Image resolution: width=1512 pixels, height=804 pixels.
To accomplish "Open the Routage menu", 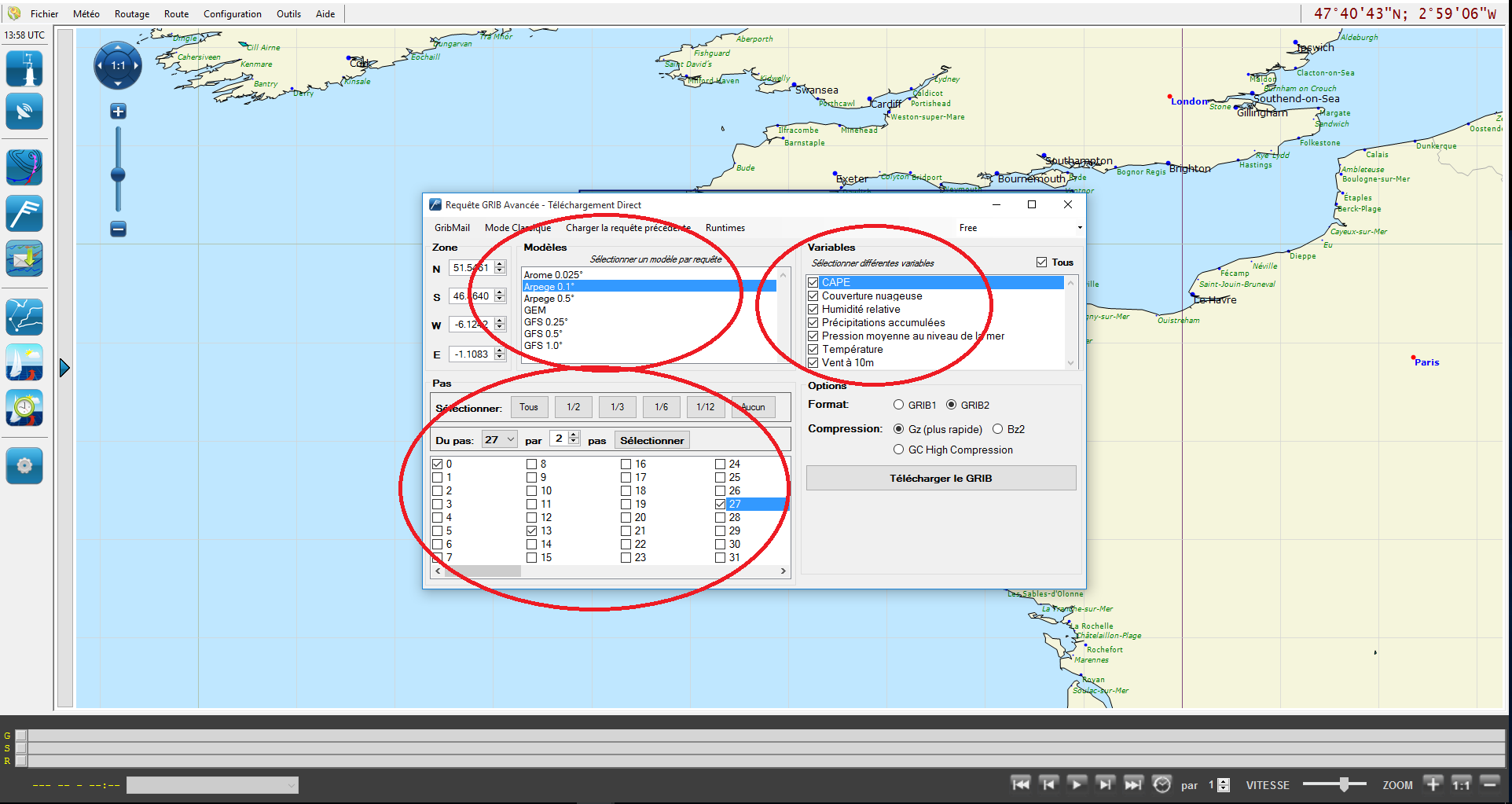I will [131, 14].
